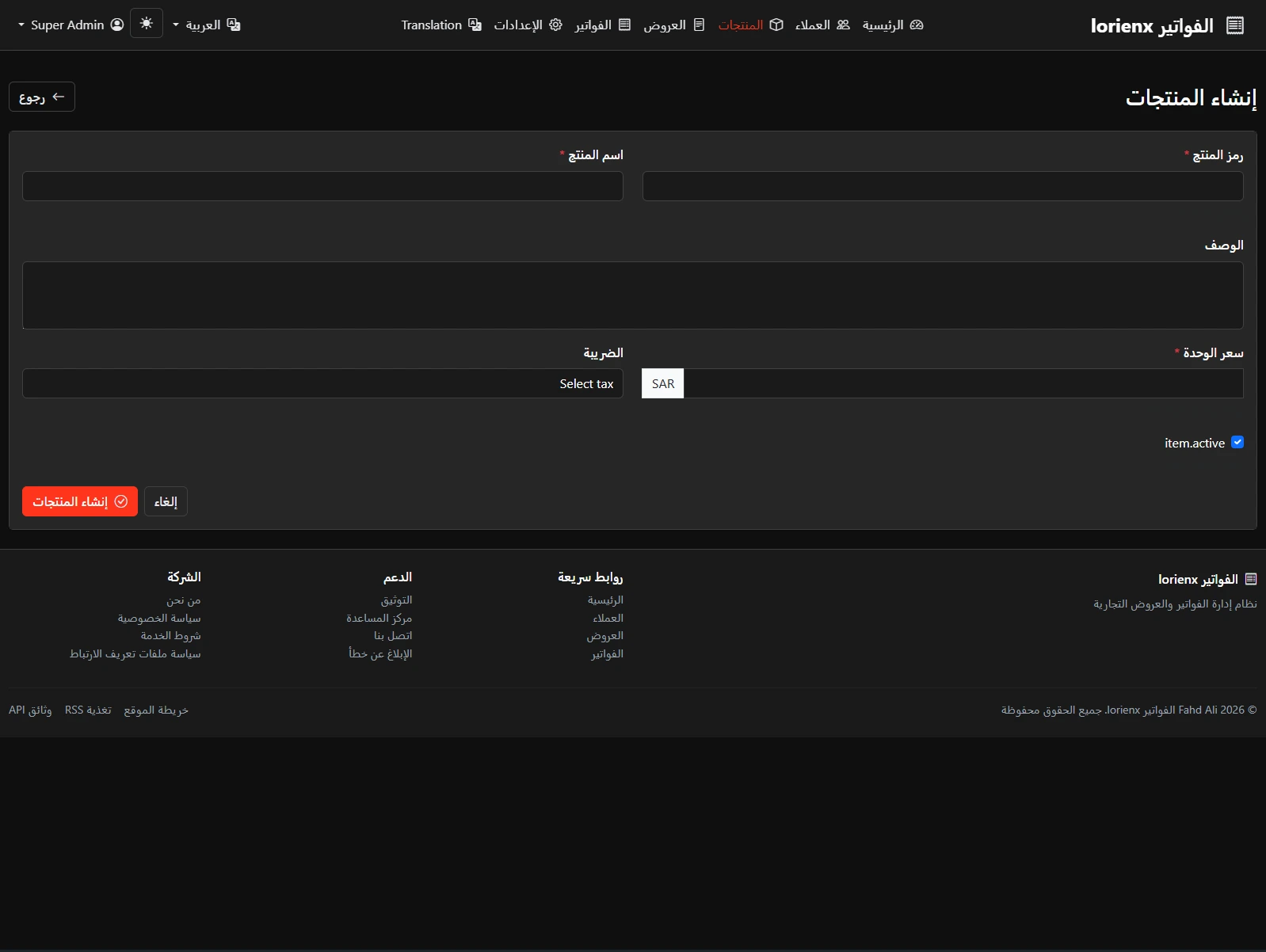Click the box icon next to المنتجات

click(776, 25)
